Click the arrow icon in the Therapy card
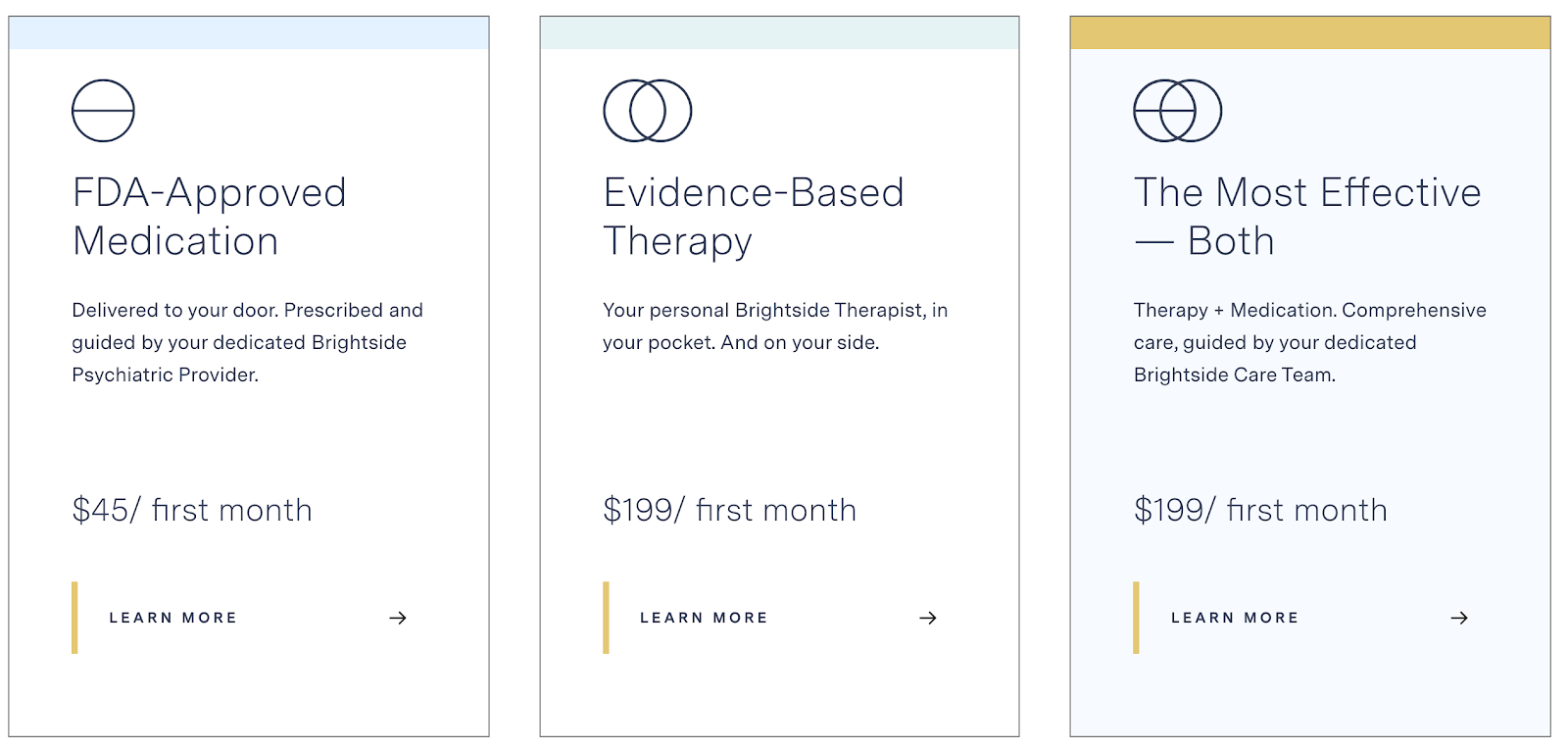 pos(928,618)
